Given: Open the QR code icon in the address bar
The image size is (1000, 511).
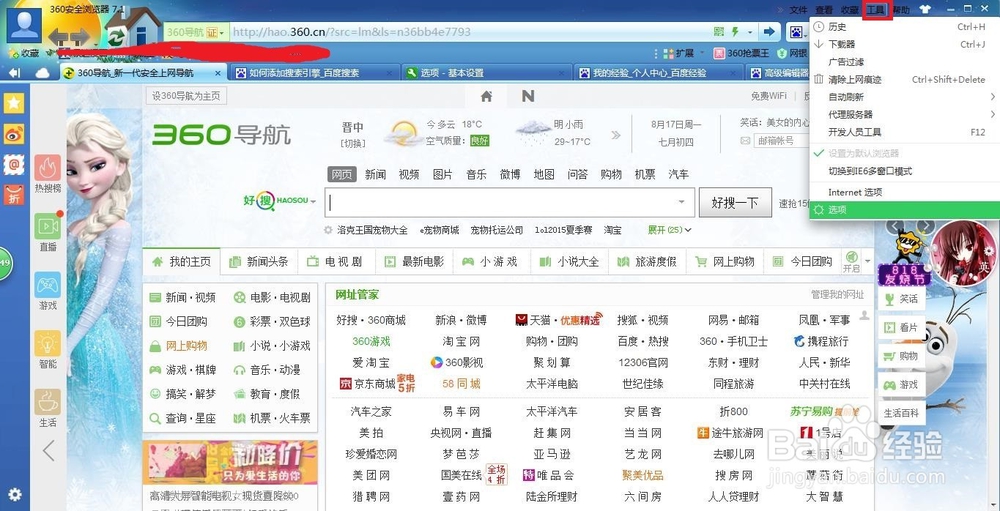Looking at the screenshot, I should coord(719,31).
